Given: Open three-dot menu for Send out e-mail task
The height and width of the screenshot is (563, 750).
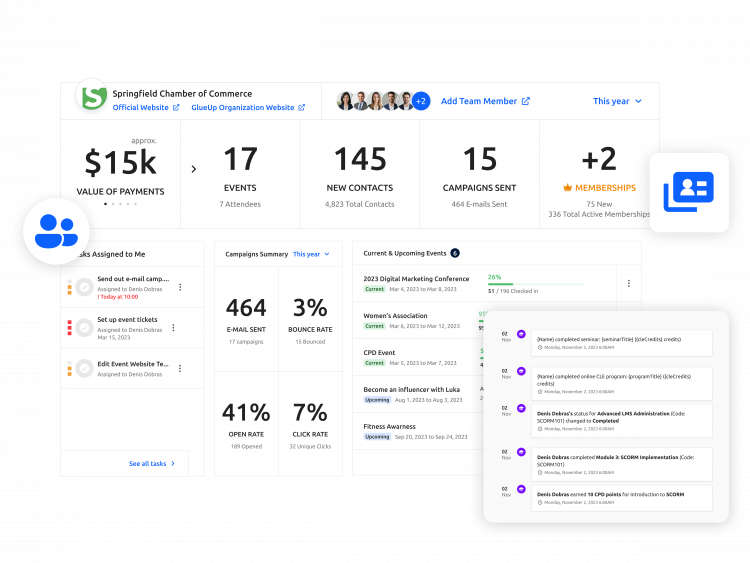Looking at the screenshot, I should [180, 287].
